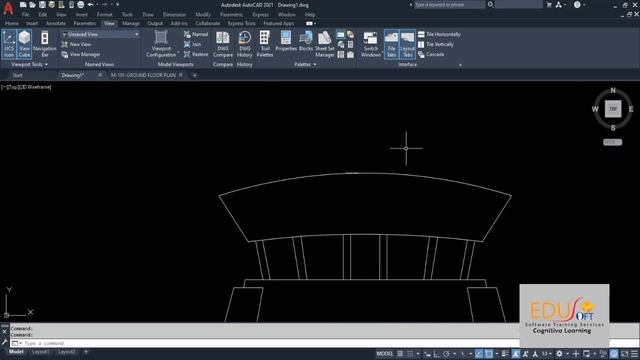Switch to the Home ribbon tab
This screenshot has width=640, height=360.
11,24
